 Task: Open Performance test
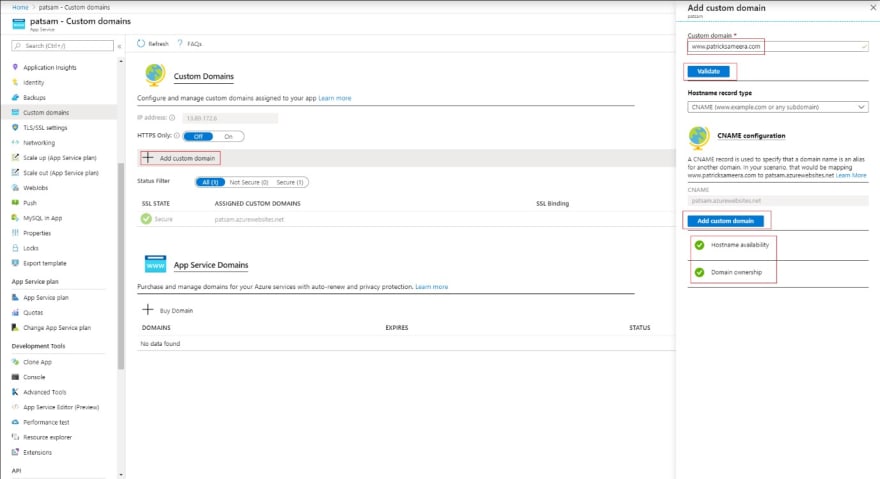[x=46, y=422]
